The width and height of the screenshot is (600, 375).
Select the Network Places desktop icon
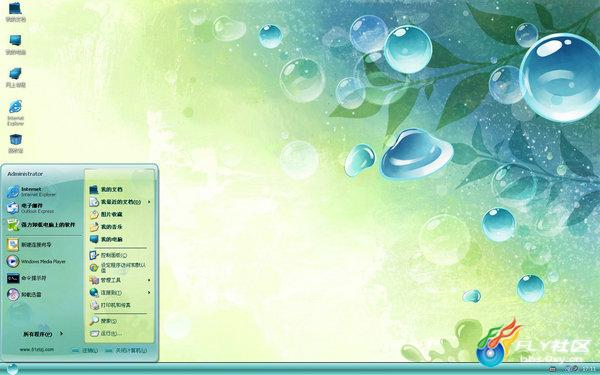tap(15, 78)
